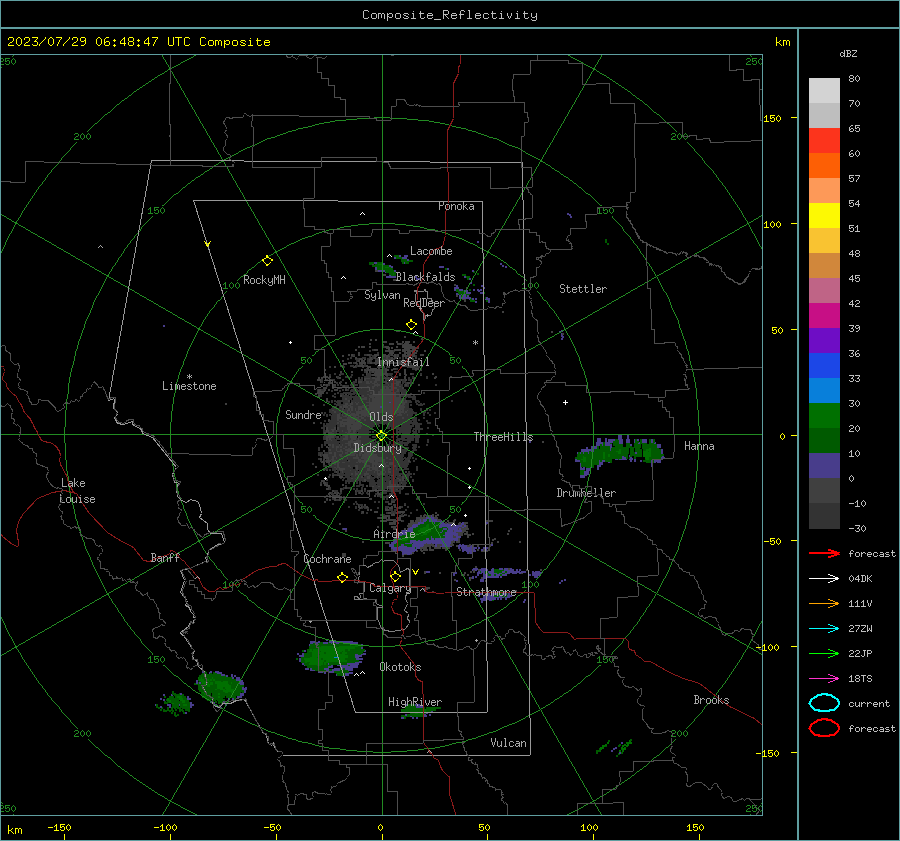Viewport: 900px width, 841px height.
Task: Click the yellow diamond marker below Cochrane
Action: point(342,577)
